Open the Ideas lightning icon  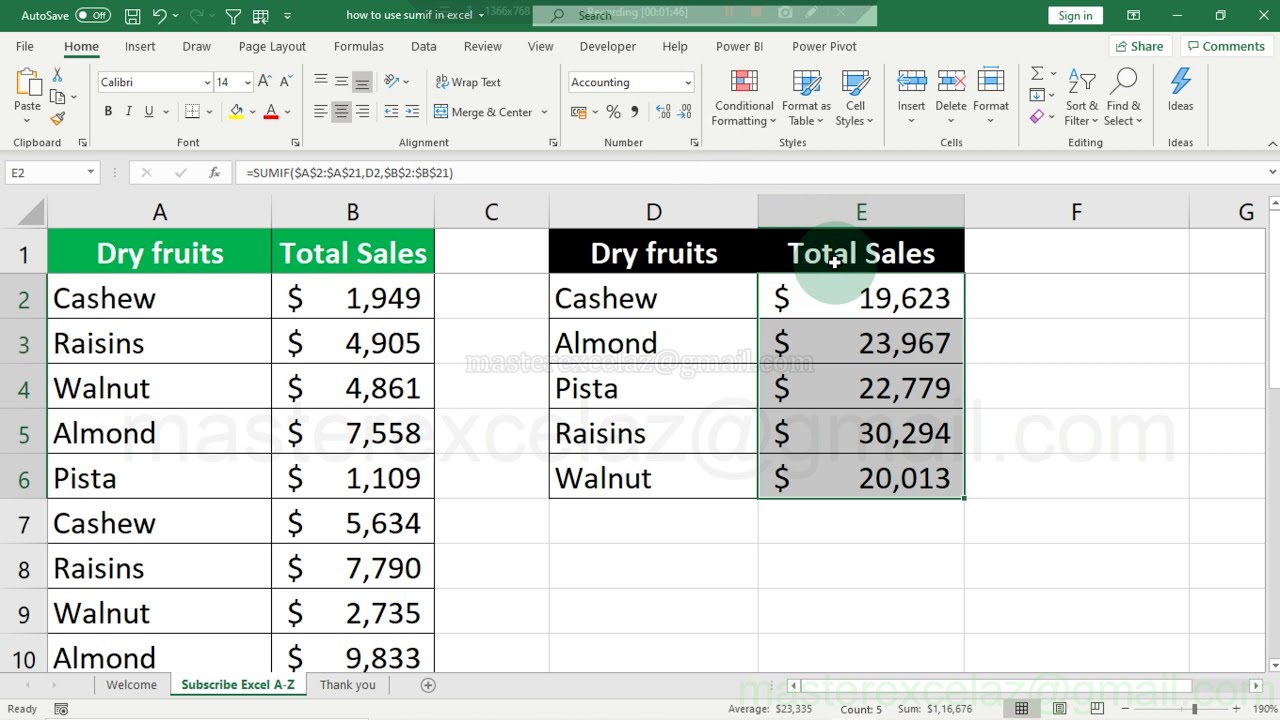pyautogui.click(x=1180, y=82)
